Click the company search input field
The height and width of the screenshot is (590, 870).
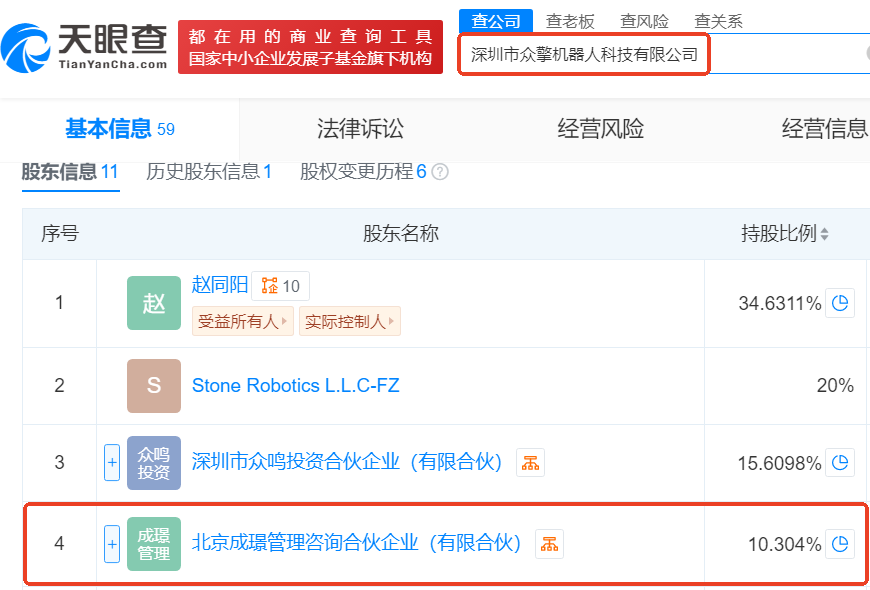664,54
